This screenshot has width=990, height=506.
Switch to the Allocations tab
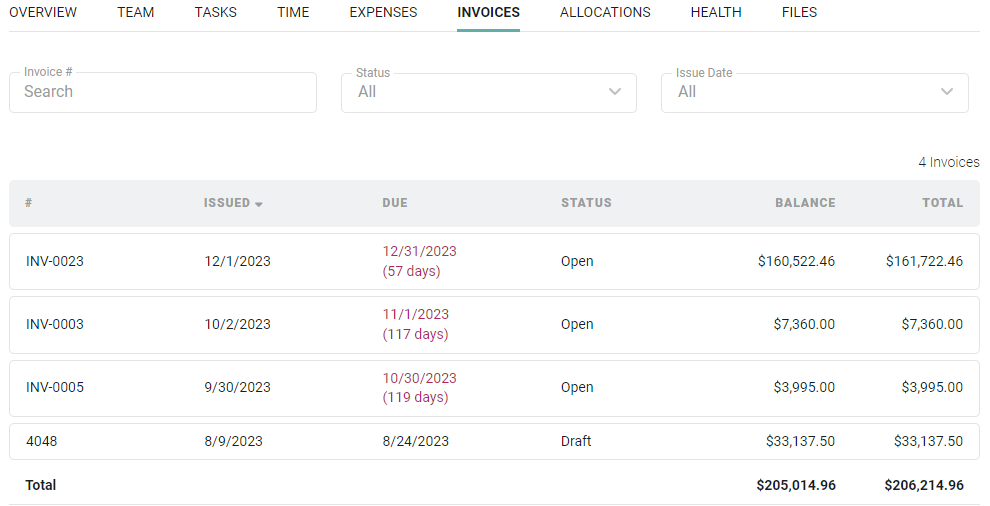pyautogui.click(x=605, y=12)
